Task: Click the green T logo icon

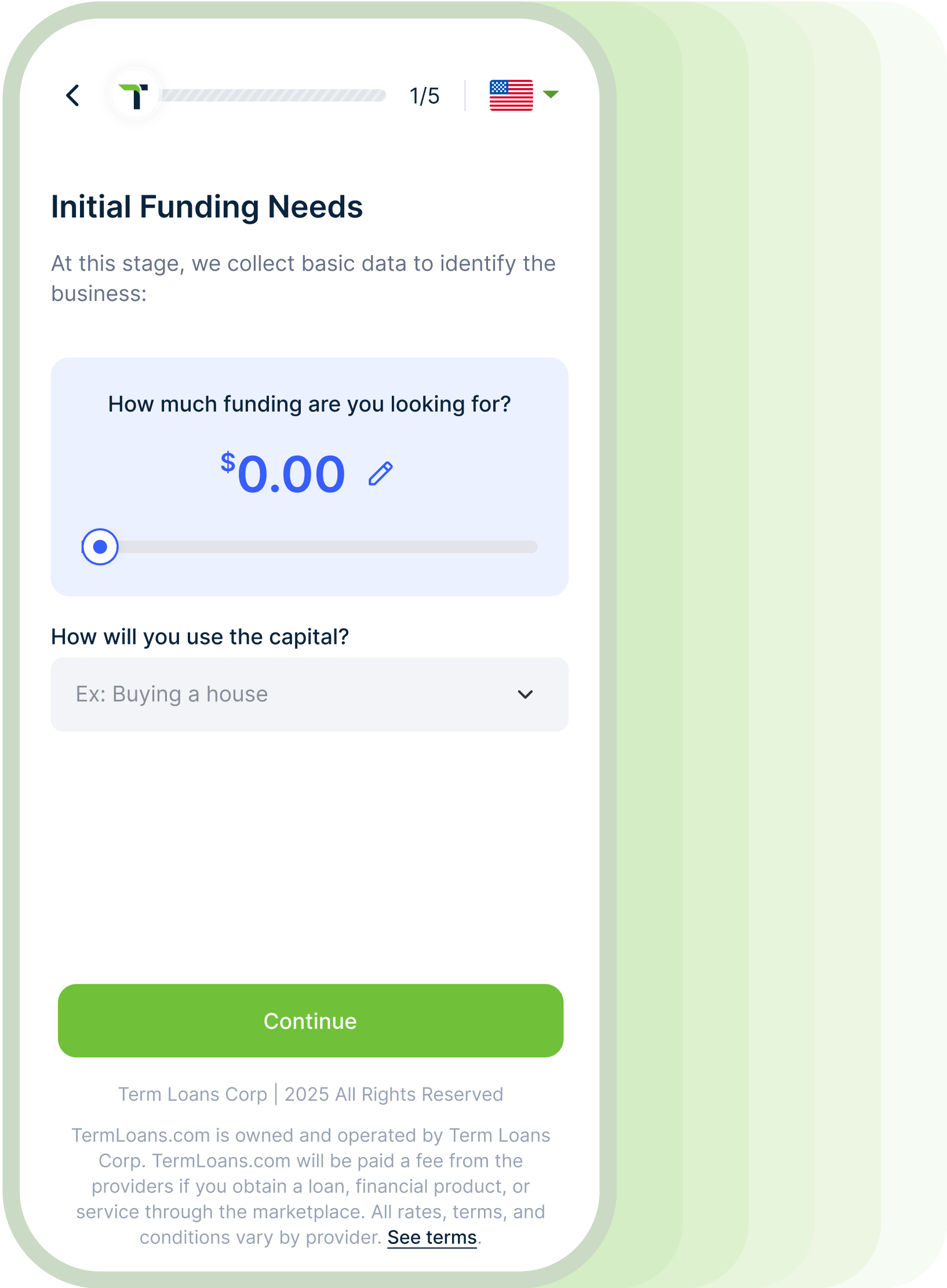Action: (134, 96)
